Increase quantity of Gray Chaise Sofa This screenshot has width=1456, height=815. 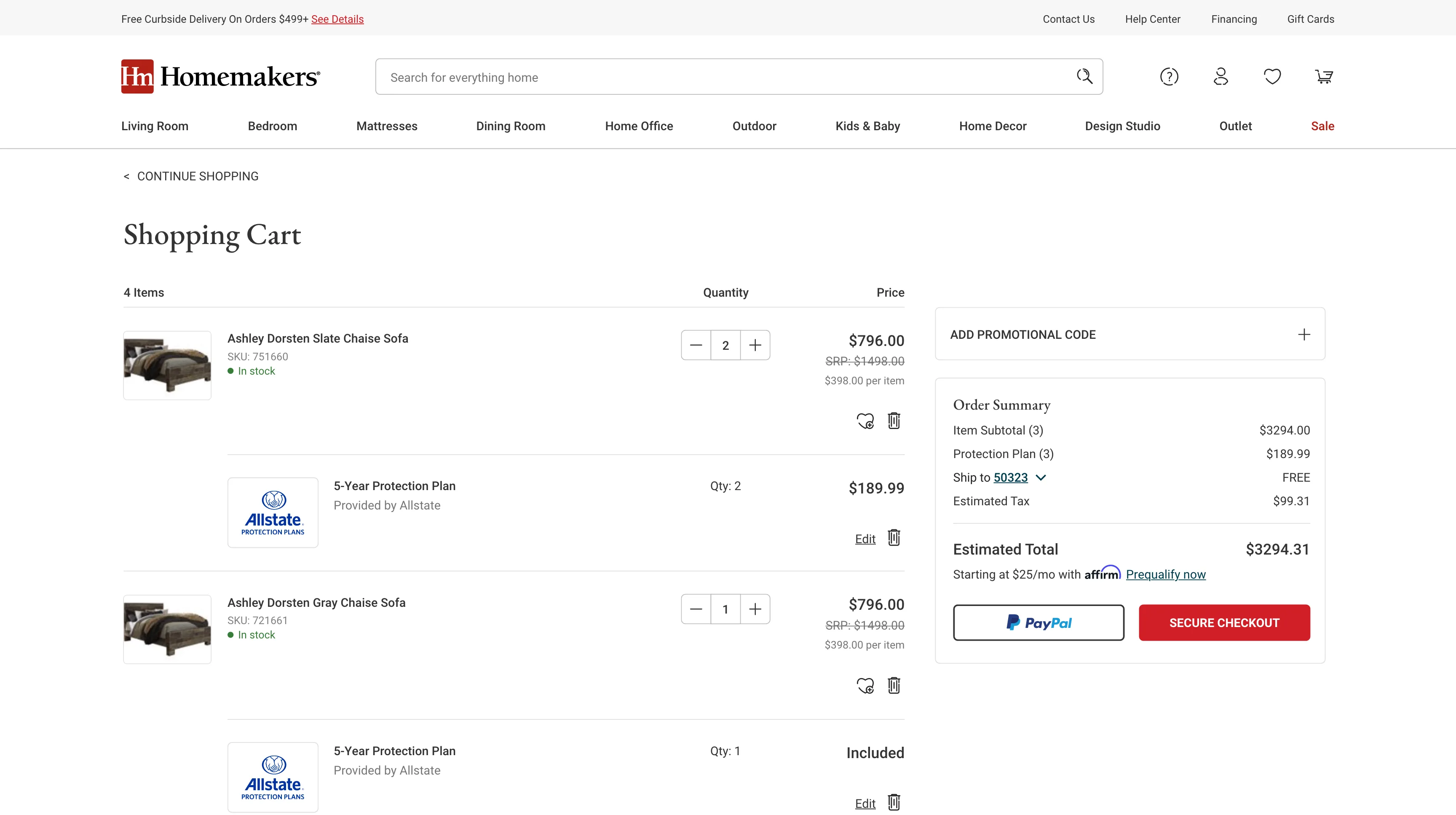point(755,609)
